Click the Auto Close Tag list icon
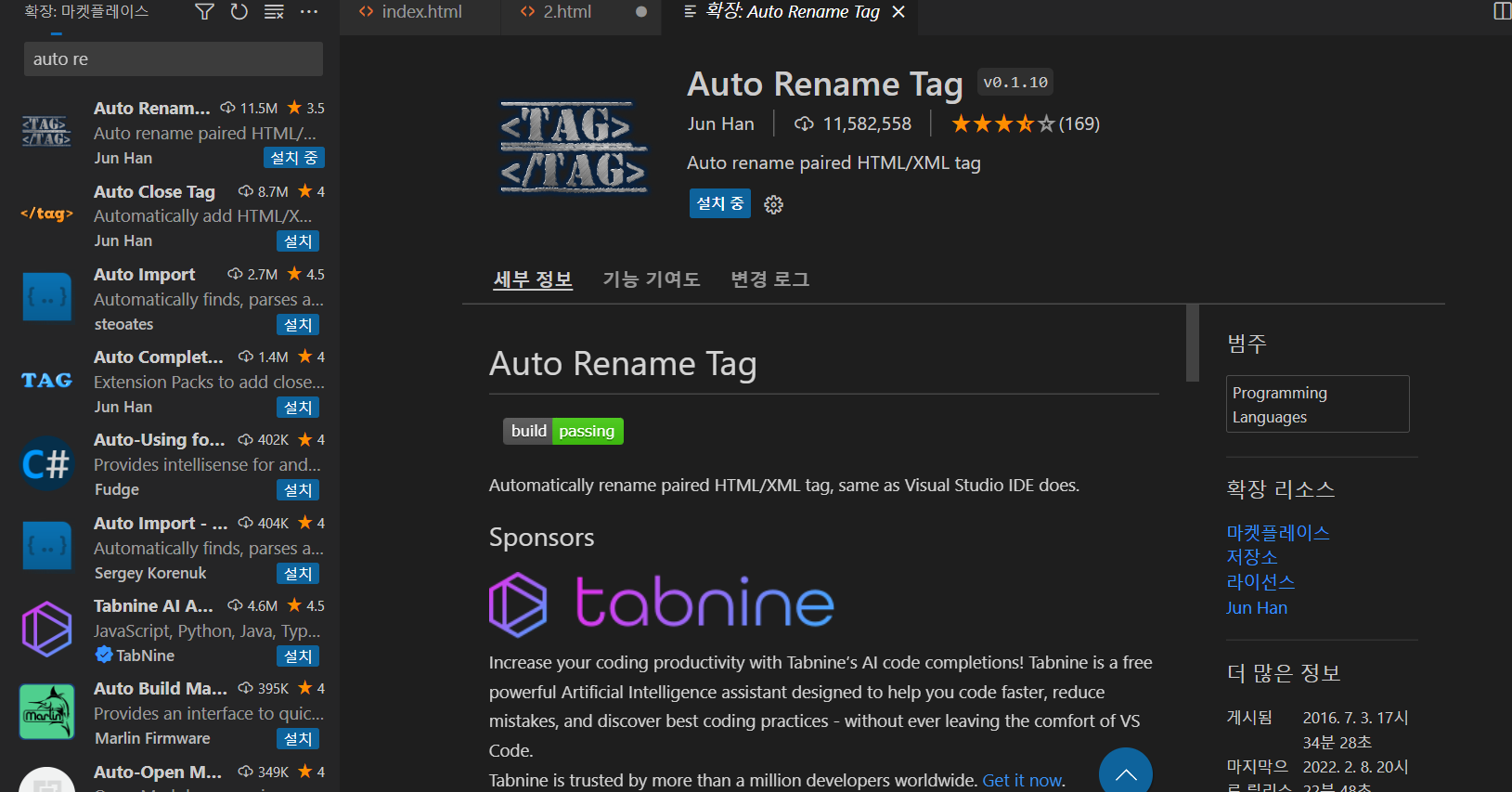Viewport: 1512px width, 792px height. pyautogui.click(x=46, y=214)
